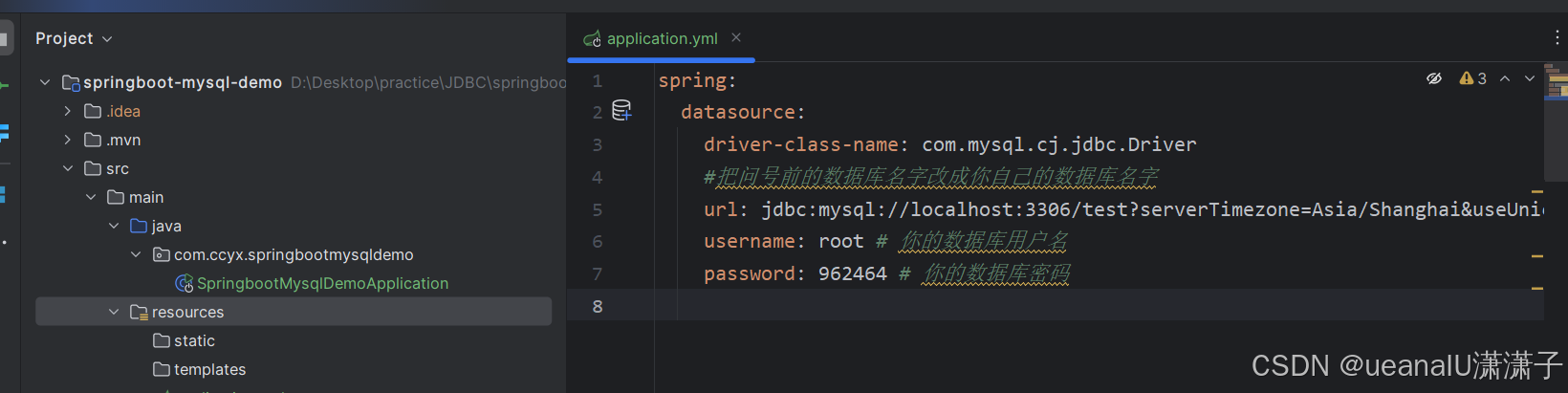Select the static folder

tap(194, 340)
